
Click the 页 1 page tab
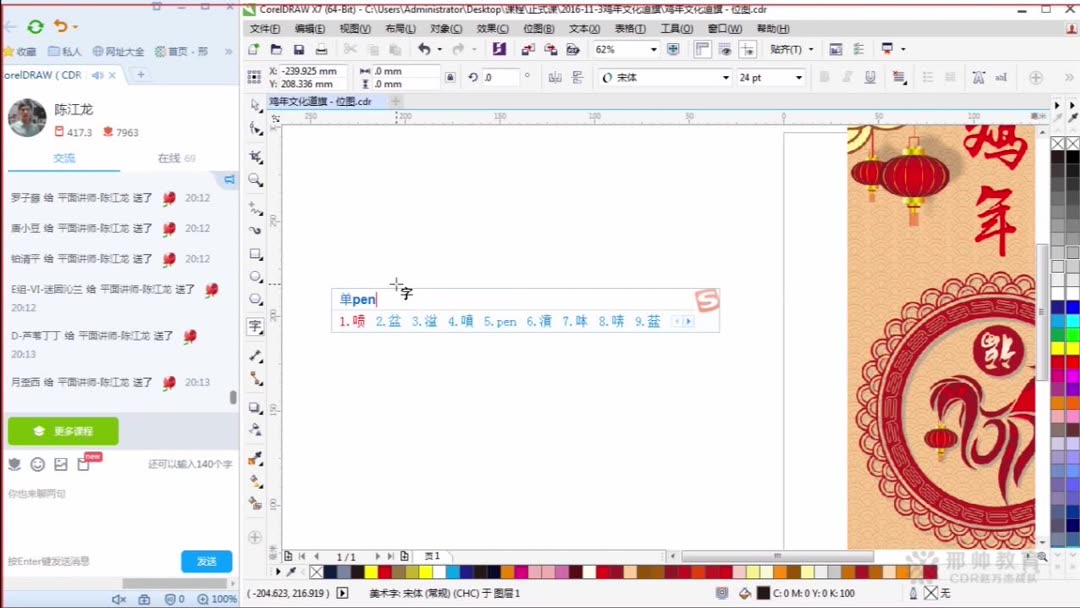point(431,555)
